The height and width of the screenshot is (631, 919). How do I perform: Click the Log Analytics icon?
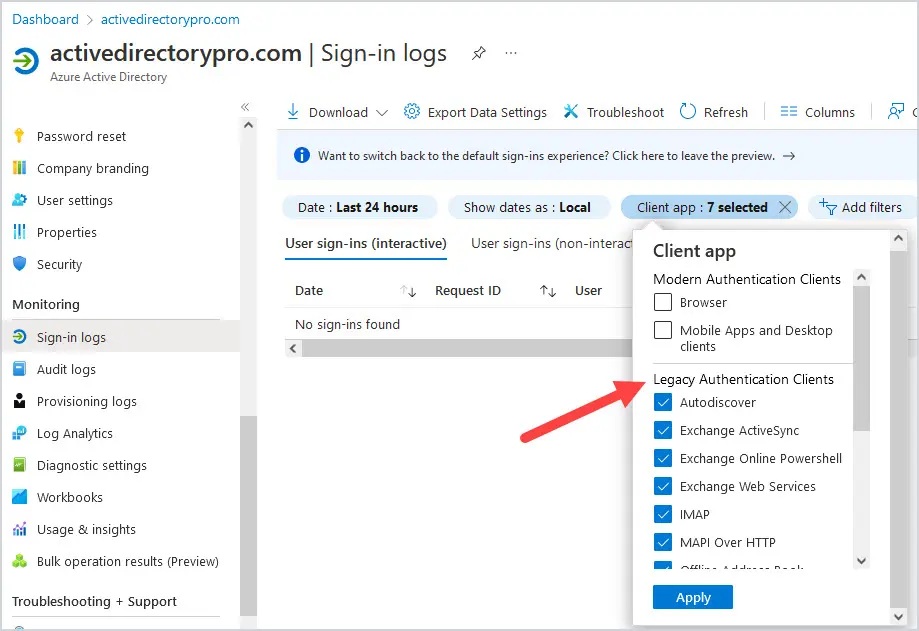(19, 433)
